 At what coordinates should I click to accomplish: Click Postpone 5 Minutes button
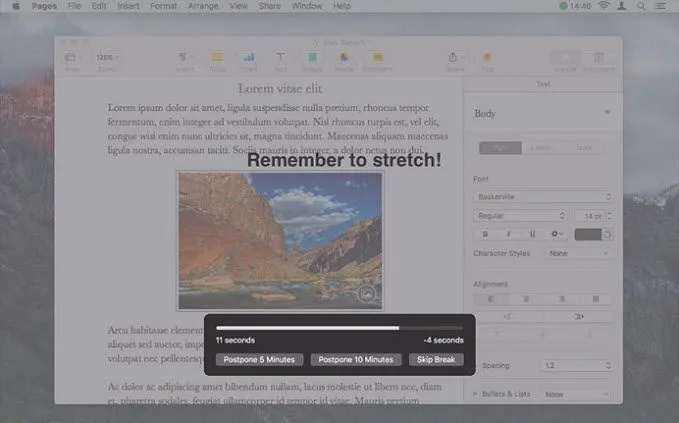pyautogui.click(x=258, y=359)
